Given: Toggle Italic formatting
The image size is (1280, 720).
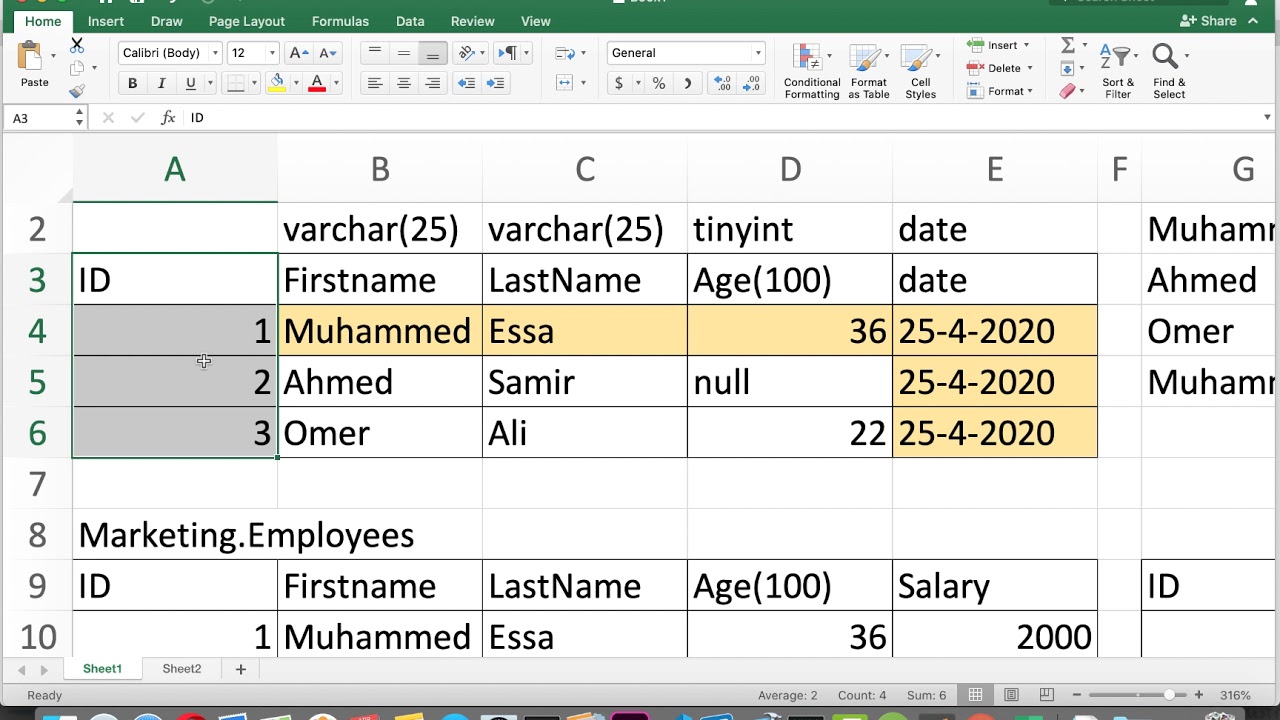Looking at the screenshot, I should (161, 84).
